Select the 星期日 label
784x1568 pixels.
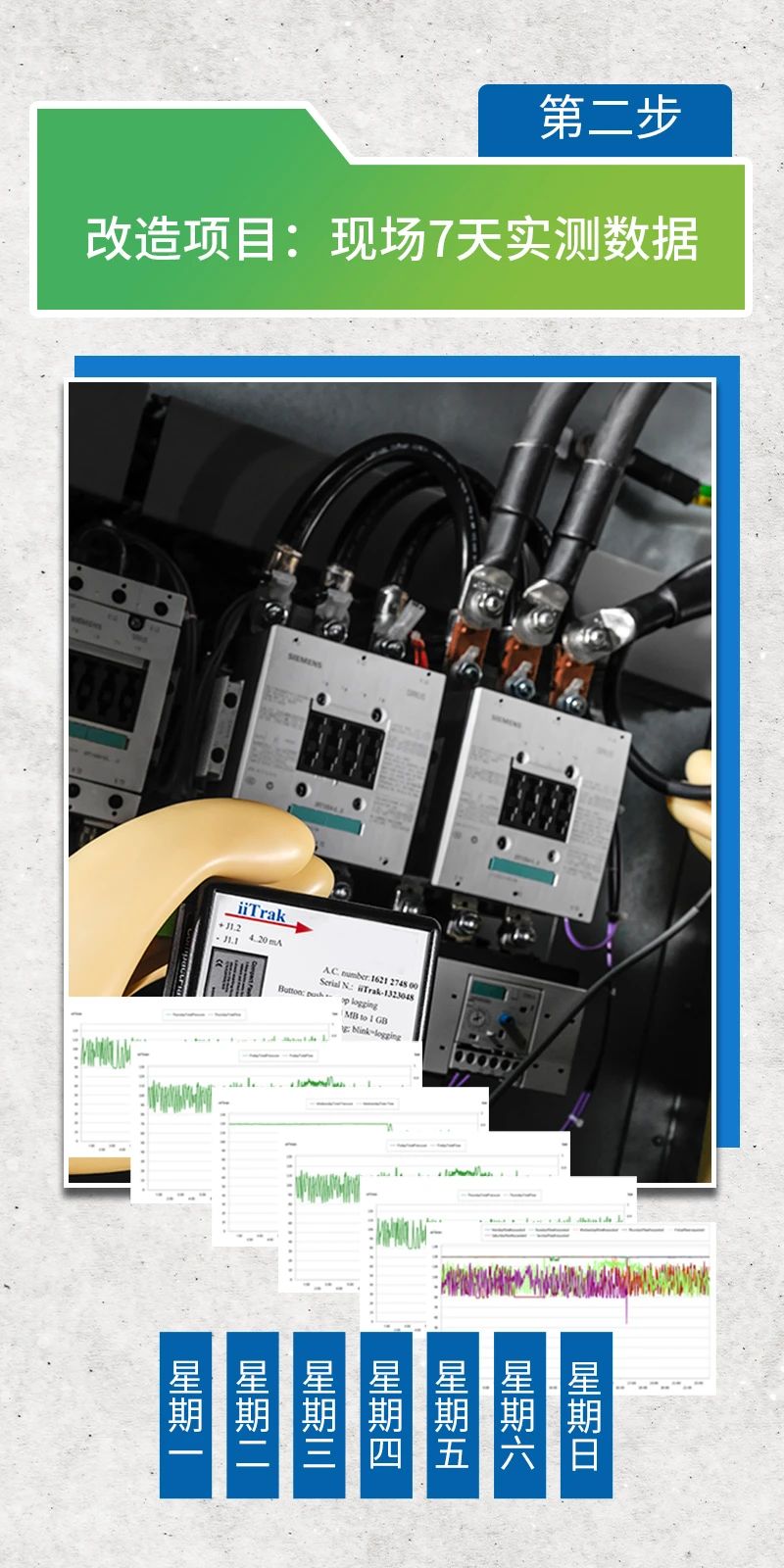pos(585,1414)
